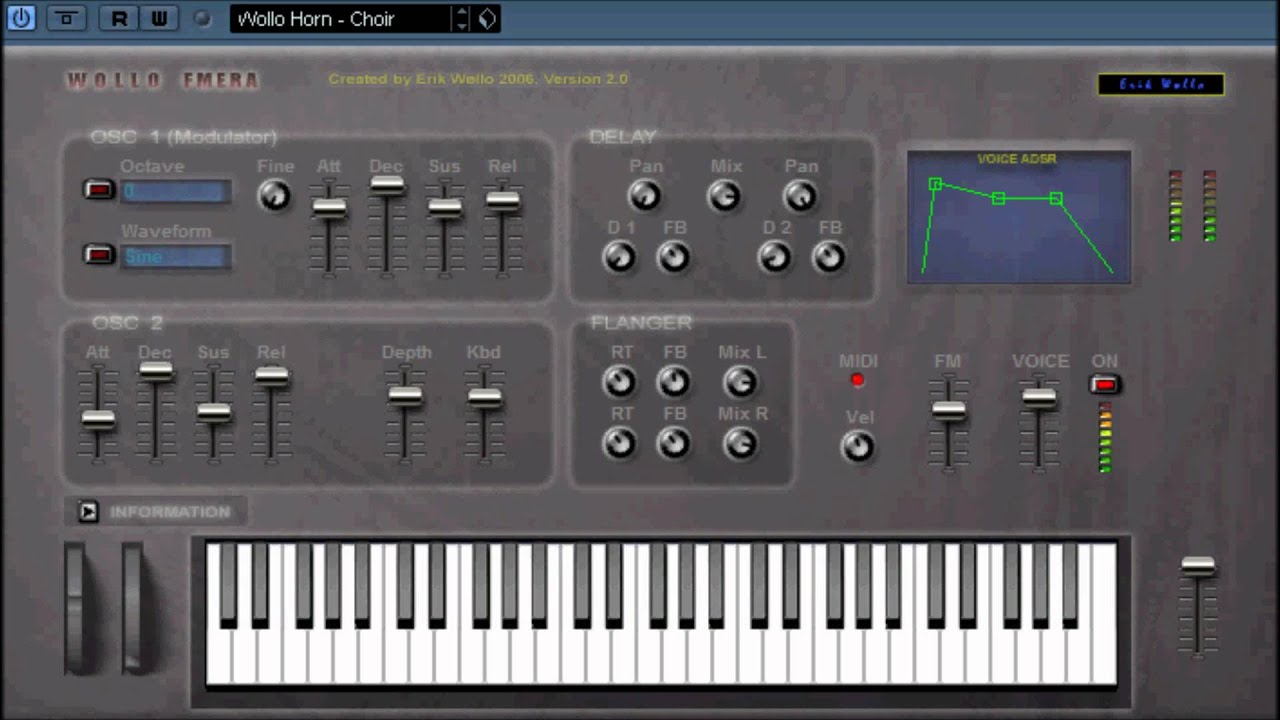Adjust the OSC 1 Rel slider
The height and width of the screenshot is (720, 1280).
[x=503, y=199]
